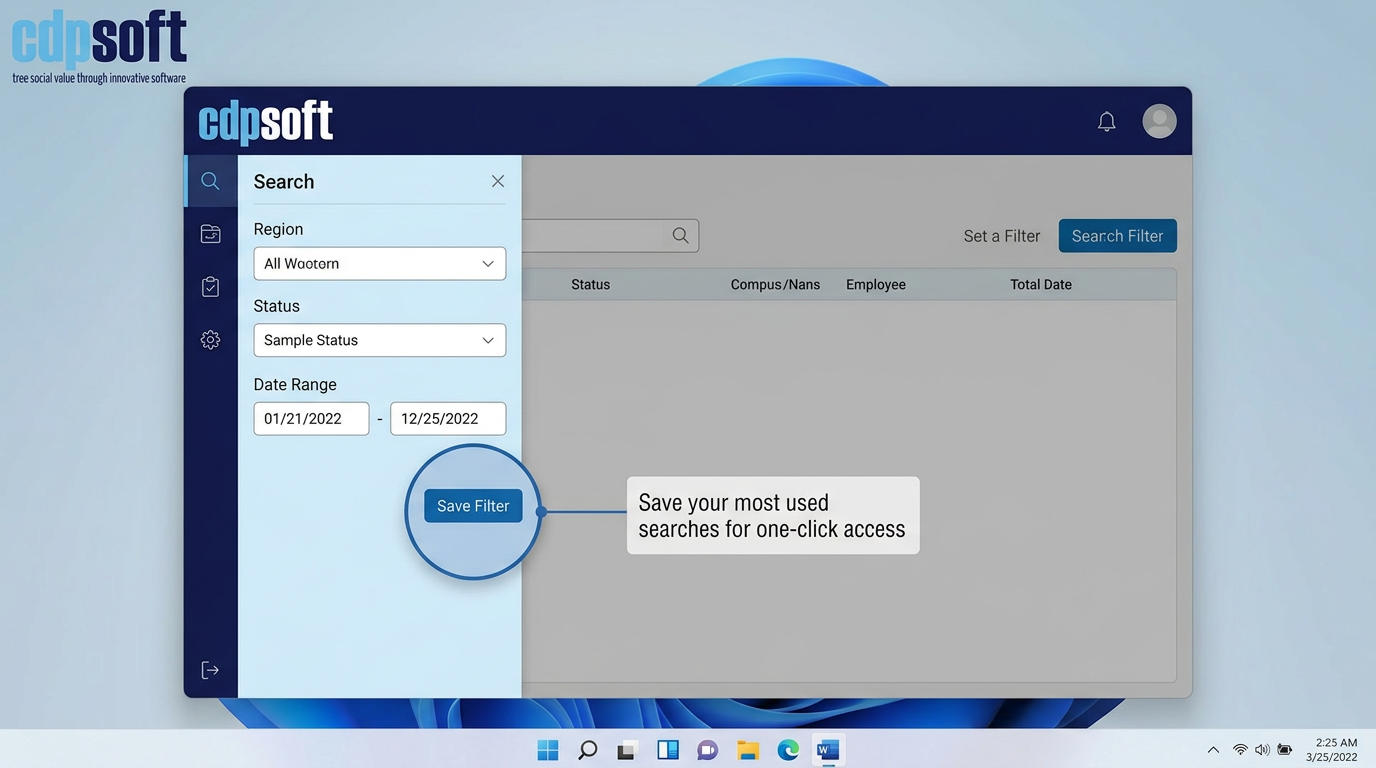
Task: Open the clipboard checklist sidebar icon
Action: pyautogui.click(x=210, y=287)
